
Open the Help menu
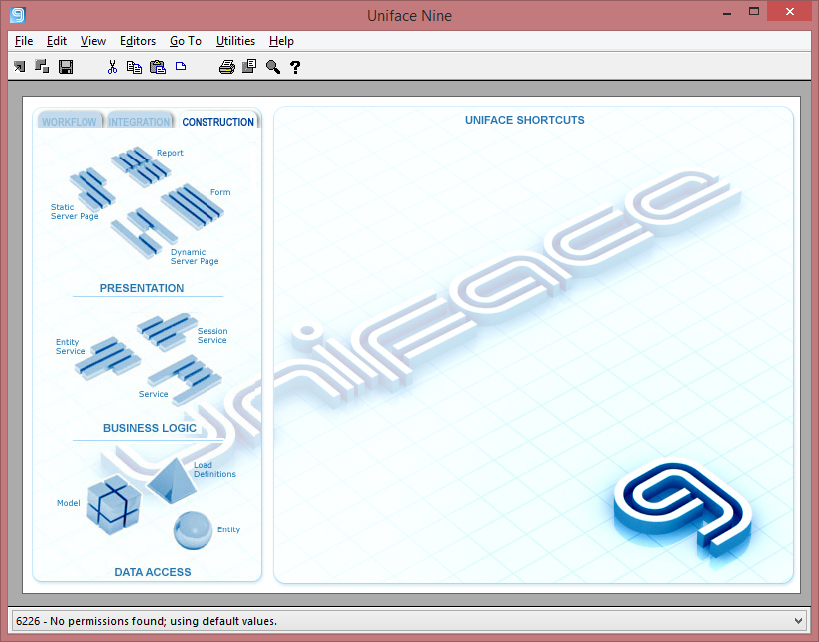pyautogui.click(x=282, y=41)
